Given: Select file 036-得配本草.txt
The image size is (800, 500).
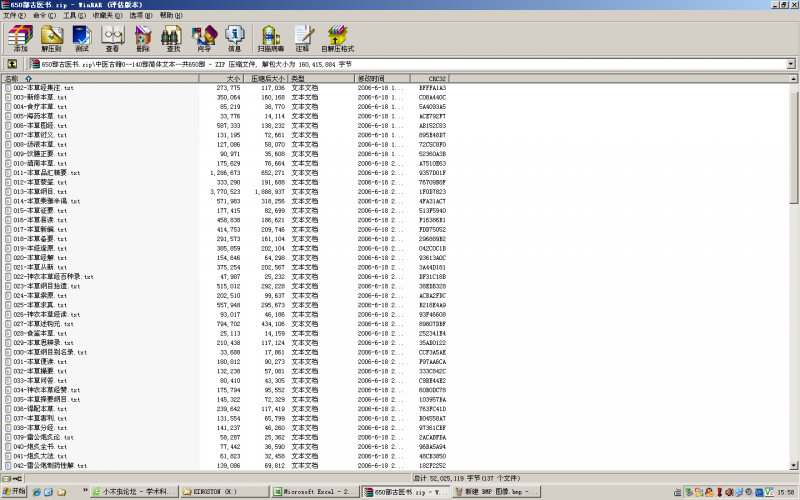Looking at the screenshot, I should (x=40, y=409).
